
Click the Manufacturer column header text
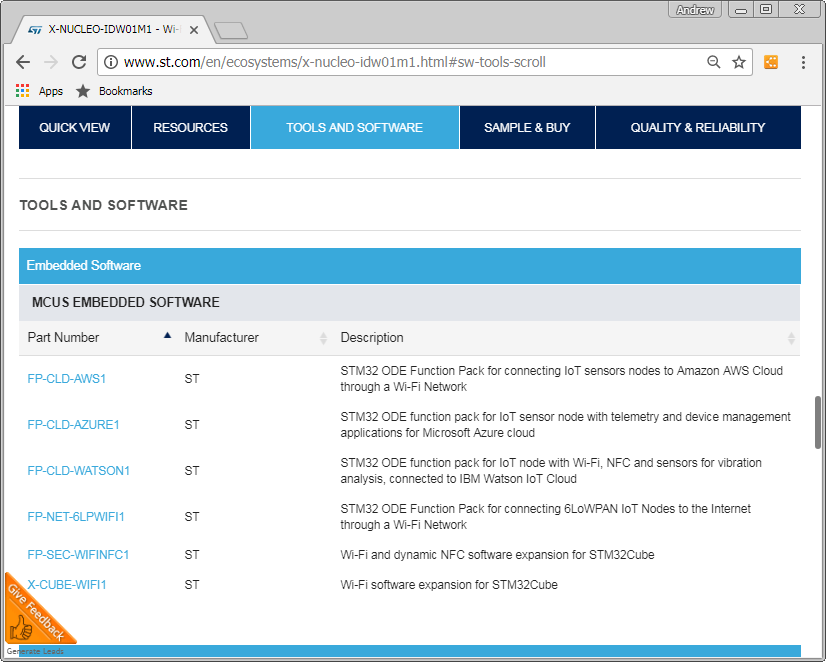point(221,338)
